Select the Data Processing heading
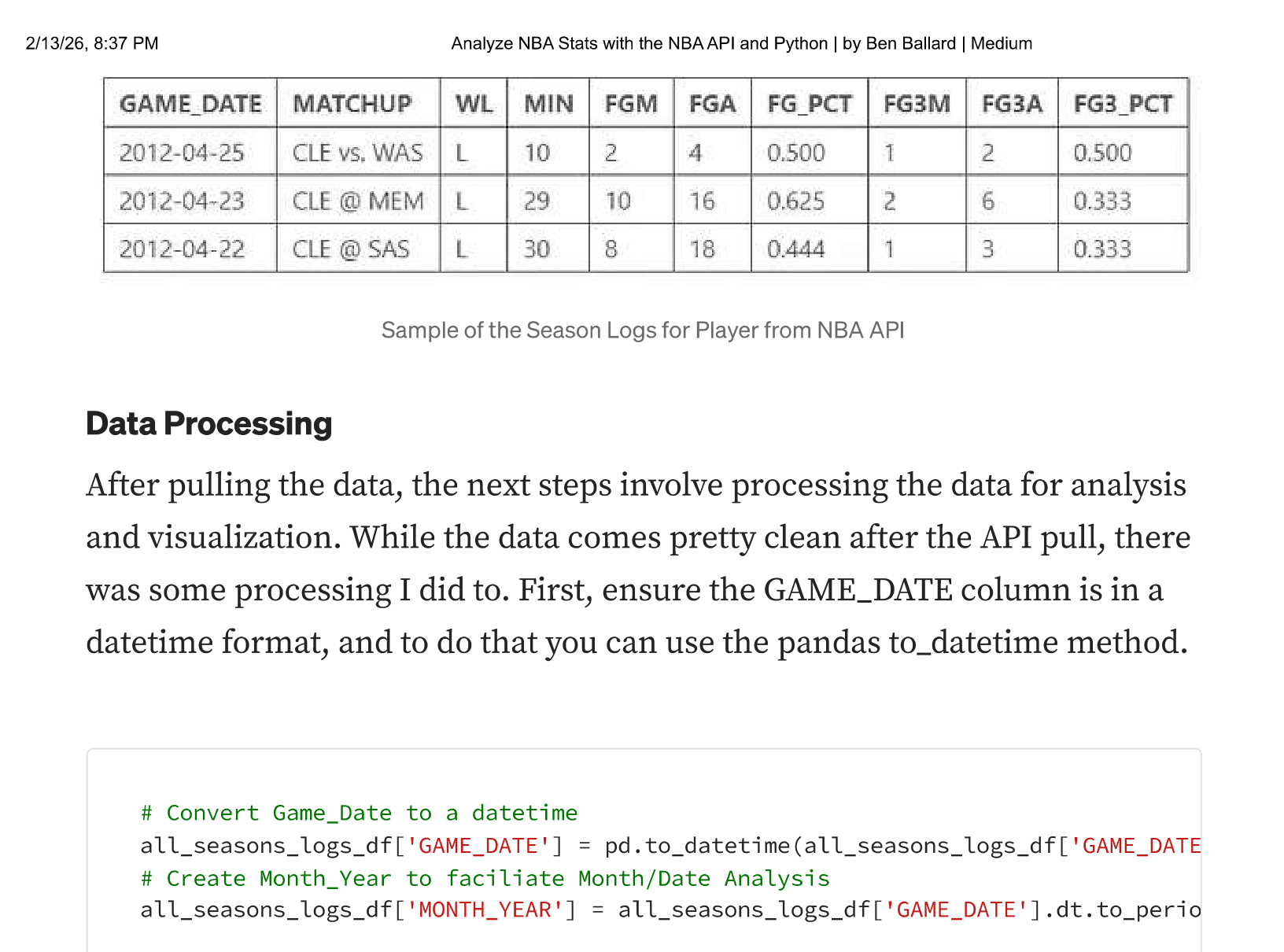This screenshot has height=952, width=1284. (208, 423)
